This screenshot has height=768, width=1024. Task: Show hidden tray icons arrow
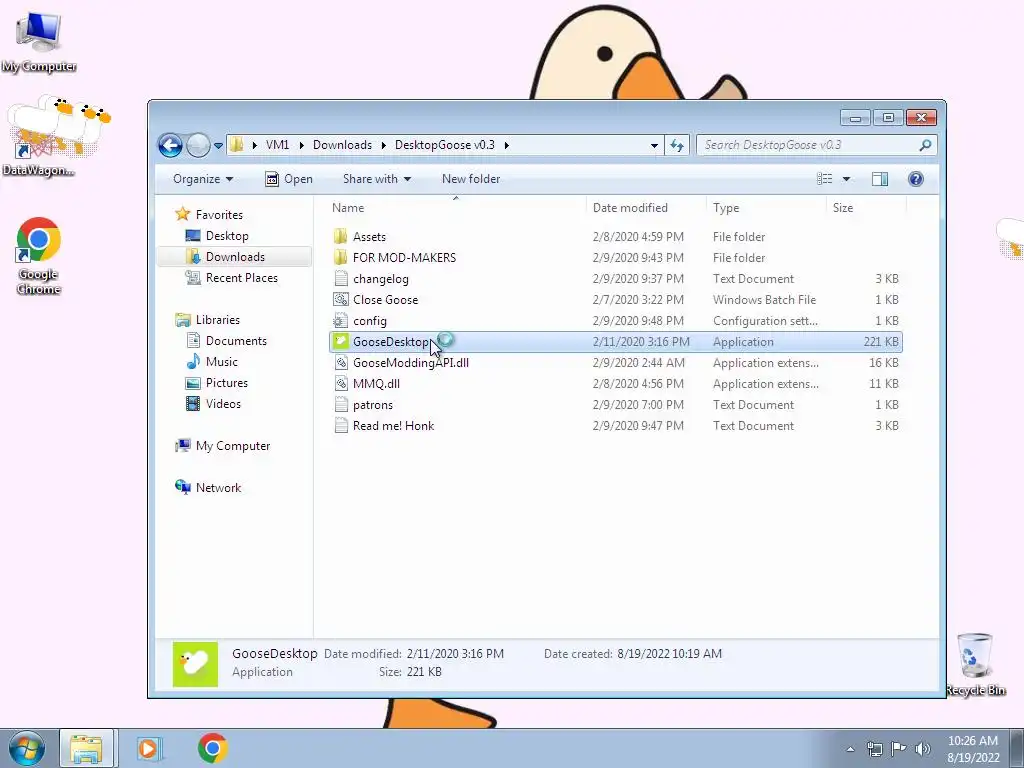(x=850, y=749)
